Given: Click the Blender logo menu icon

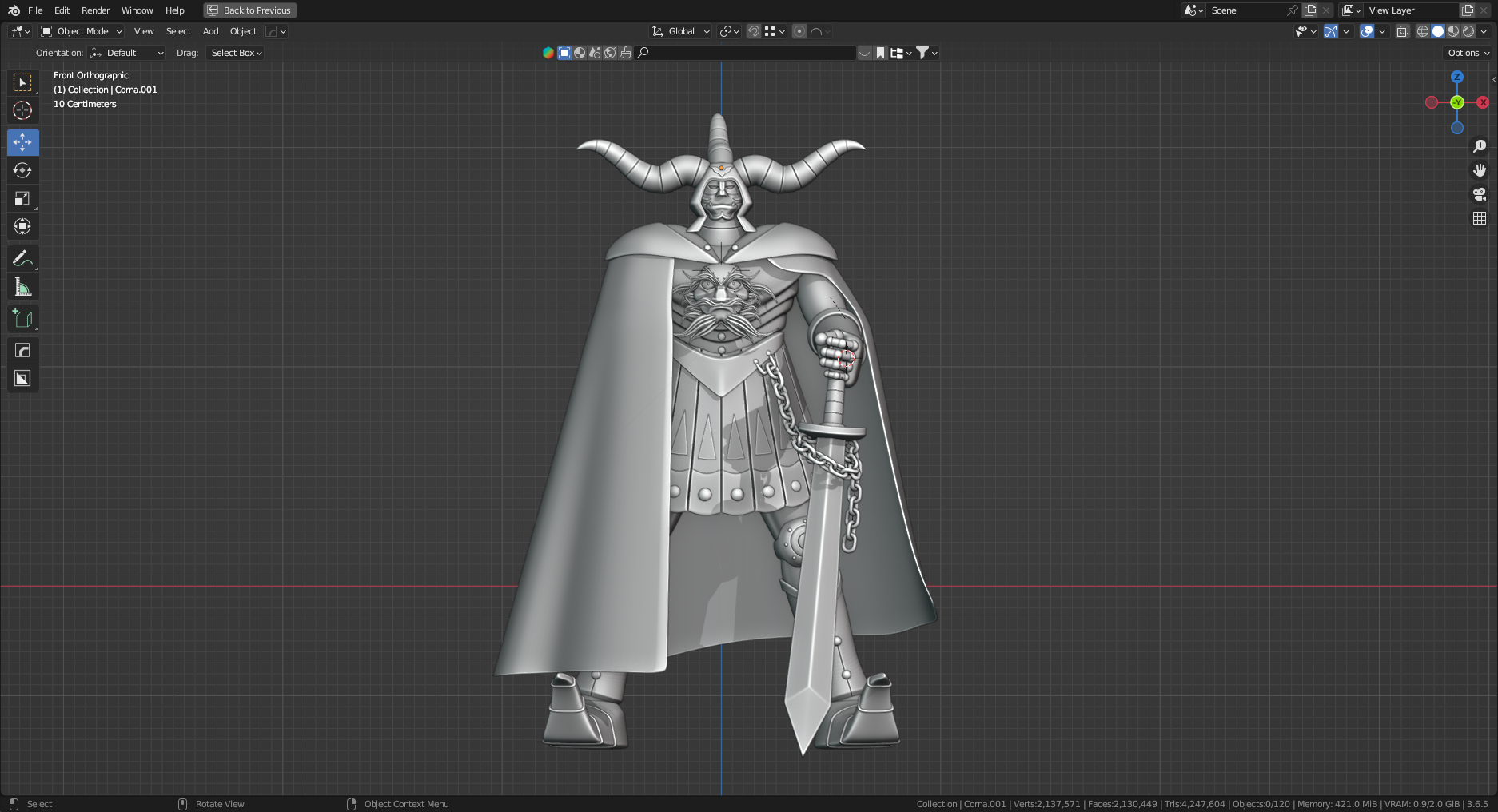Looking at the screenshot, I should click(x=14, y=10).
